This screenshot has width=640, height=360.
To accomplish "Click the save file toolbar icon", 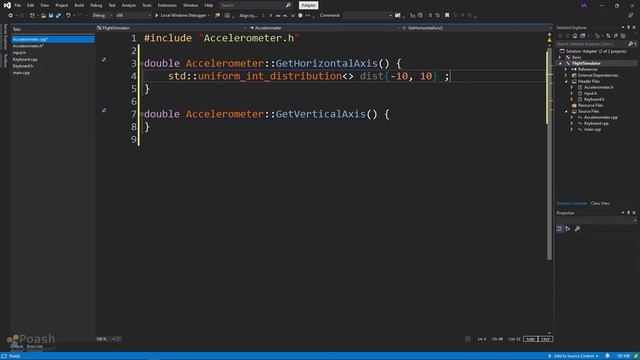I will tap(51, 16).
